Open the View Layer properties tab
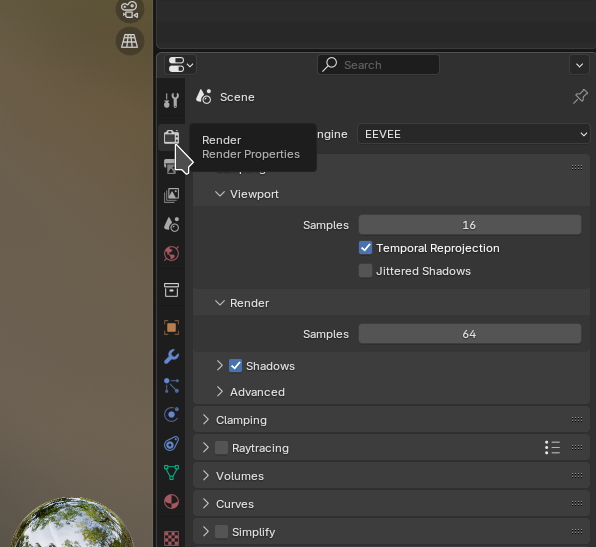596x547 pixels. [171, 195]
